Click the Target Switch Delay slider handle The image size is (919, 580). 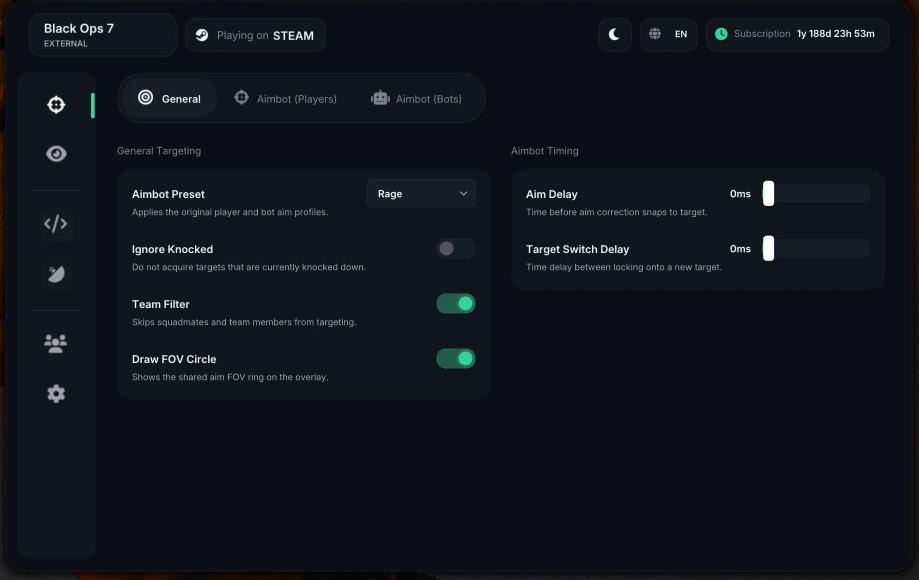coord(768,248)
